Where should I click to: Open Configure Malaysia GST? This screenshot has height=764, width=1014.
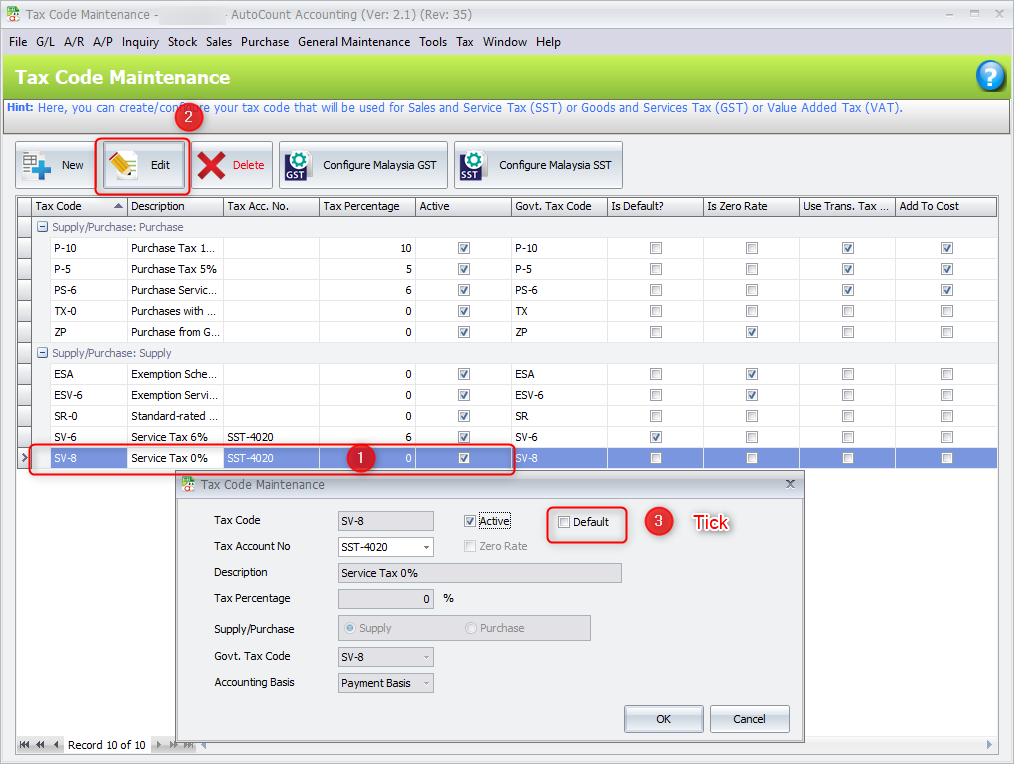(x=362, y=165)
